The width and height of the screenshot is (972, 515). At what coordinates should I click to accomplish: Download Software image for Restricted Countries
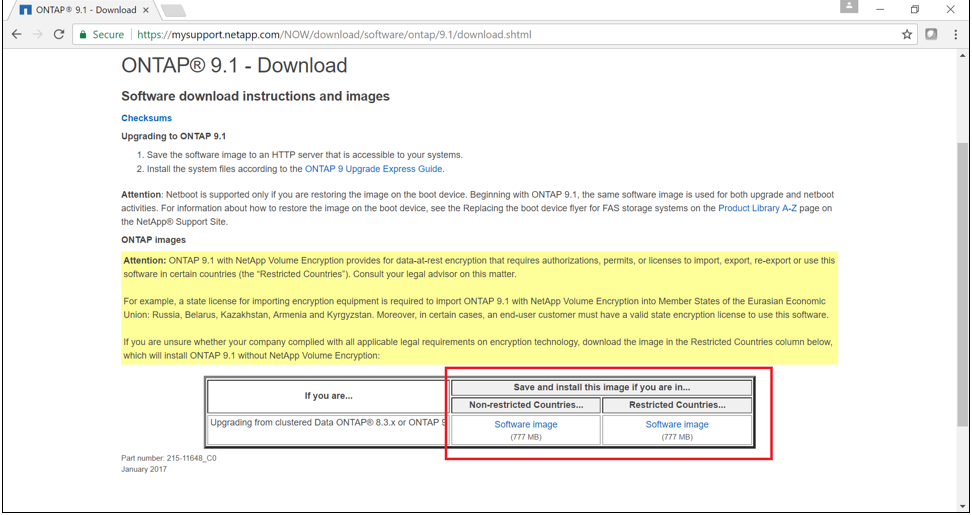pos(677,425)
